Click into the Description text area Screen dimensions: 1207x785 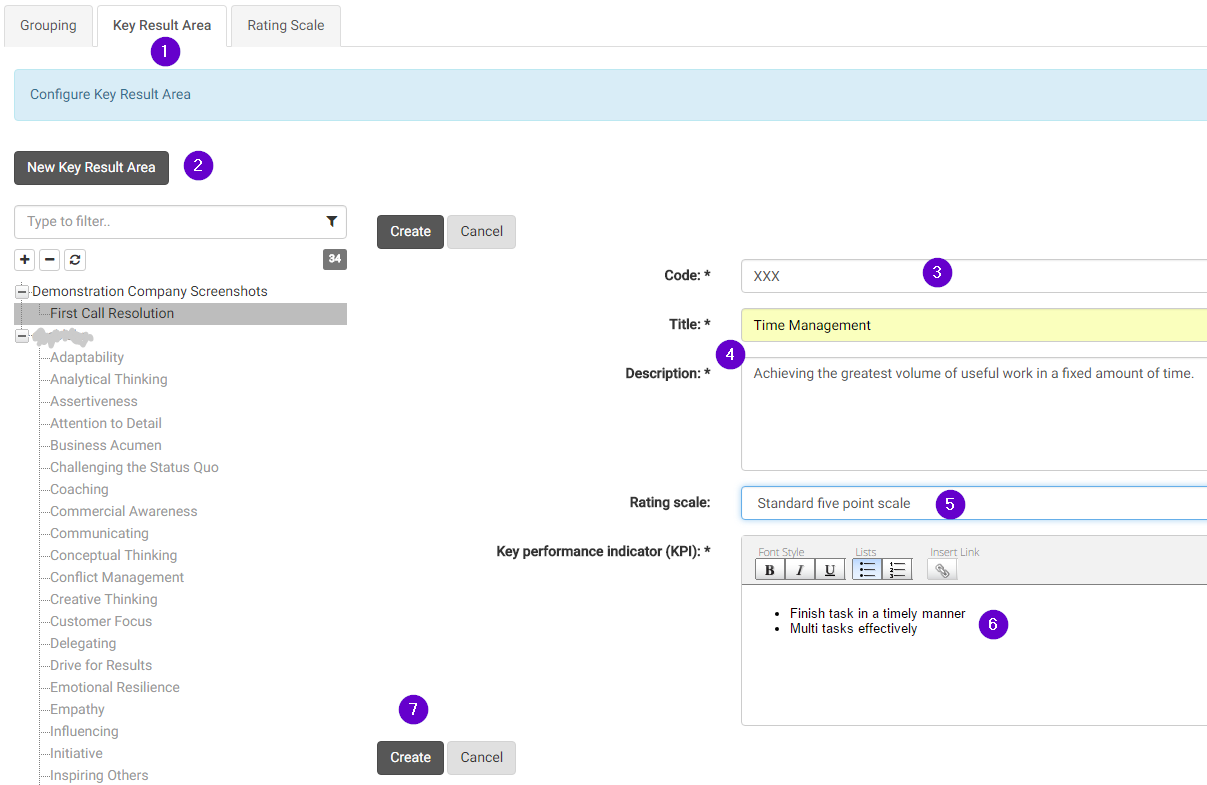click(x=974, y=414)
